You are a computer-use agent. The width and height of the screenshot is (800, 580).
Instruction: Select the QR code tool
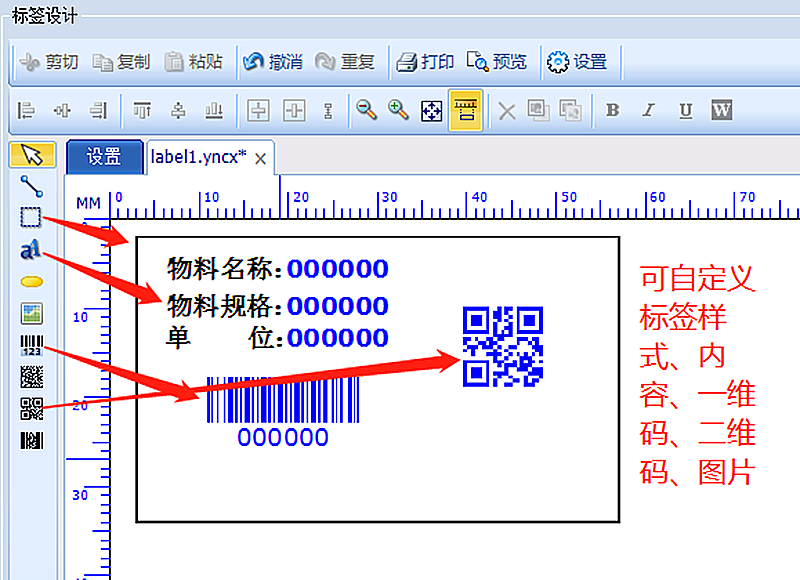[32, 409]
